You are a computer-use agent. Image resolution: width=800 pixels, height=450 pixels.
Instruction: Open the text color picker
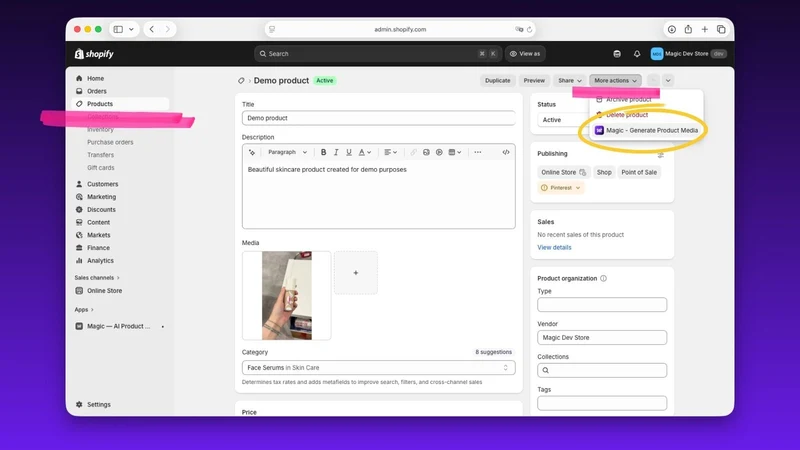[364, 153]
